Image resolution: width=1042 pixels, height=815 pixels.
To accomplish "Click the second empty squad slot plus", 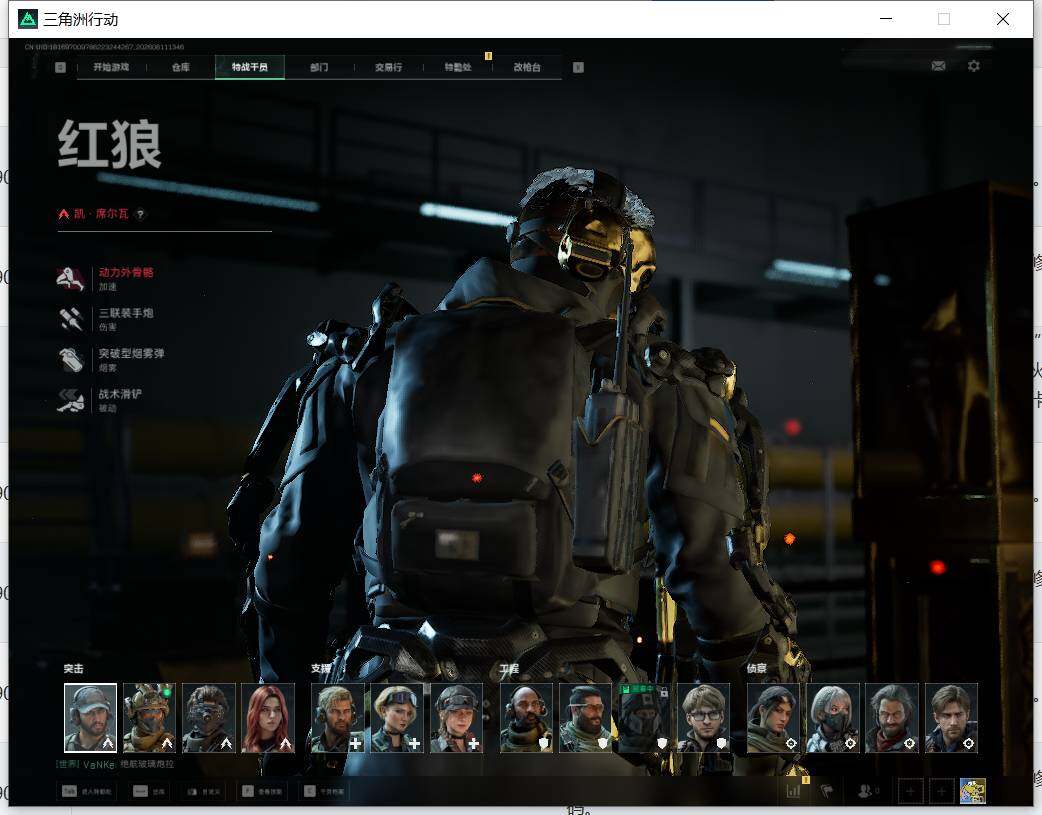I will click(x=941, y=791).
